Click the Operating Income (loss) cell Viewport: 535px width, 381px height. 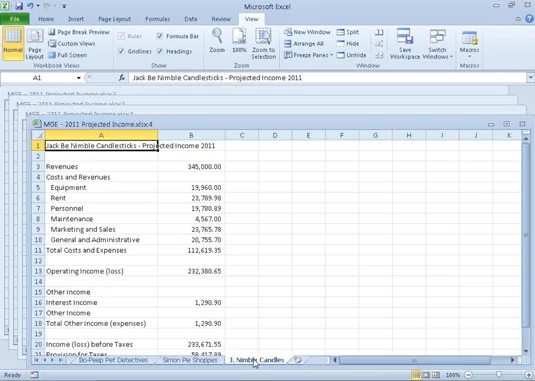[x=101, y=271]
